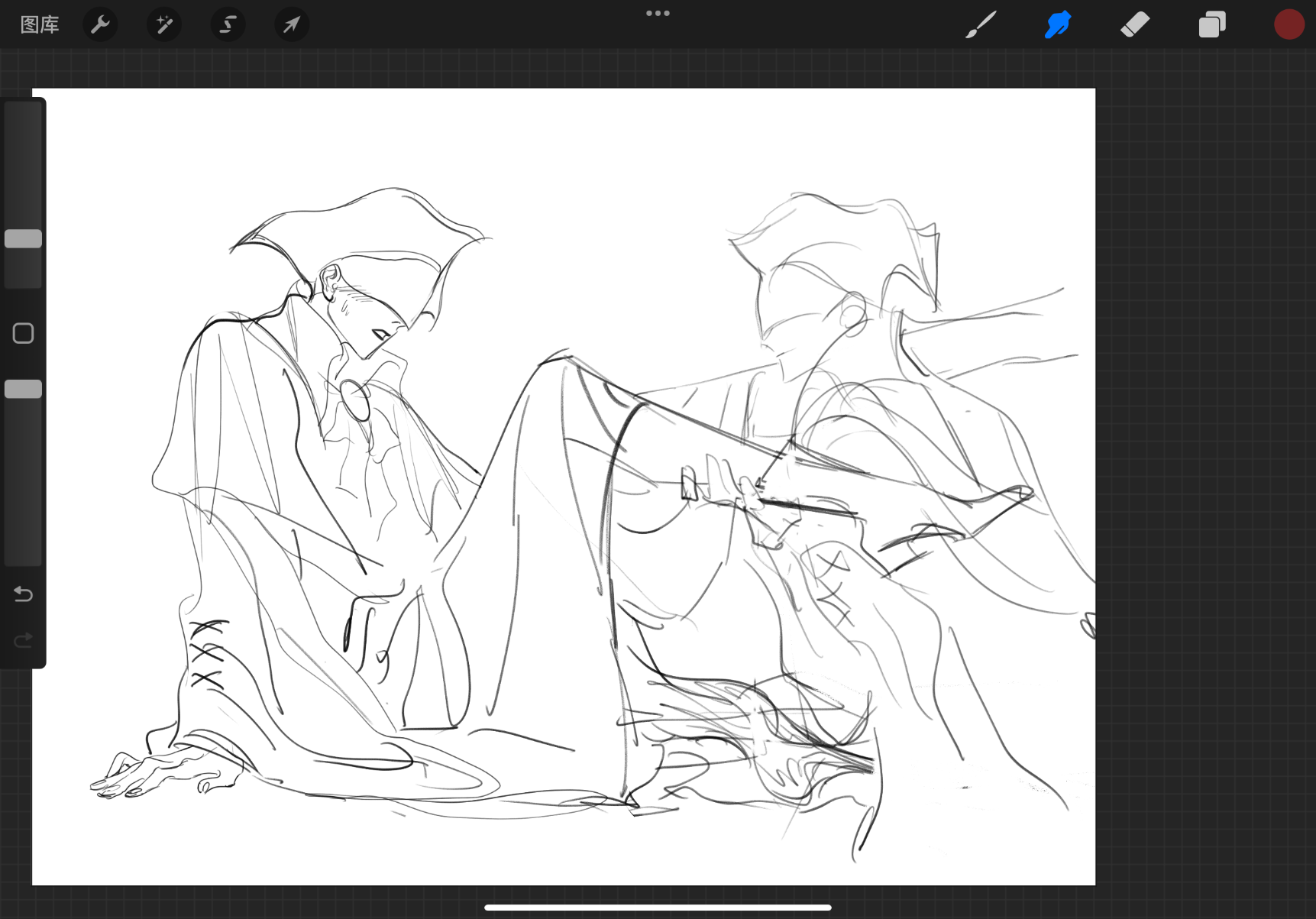Tap the home indicator bar

[658, 908]
